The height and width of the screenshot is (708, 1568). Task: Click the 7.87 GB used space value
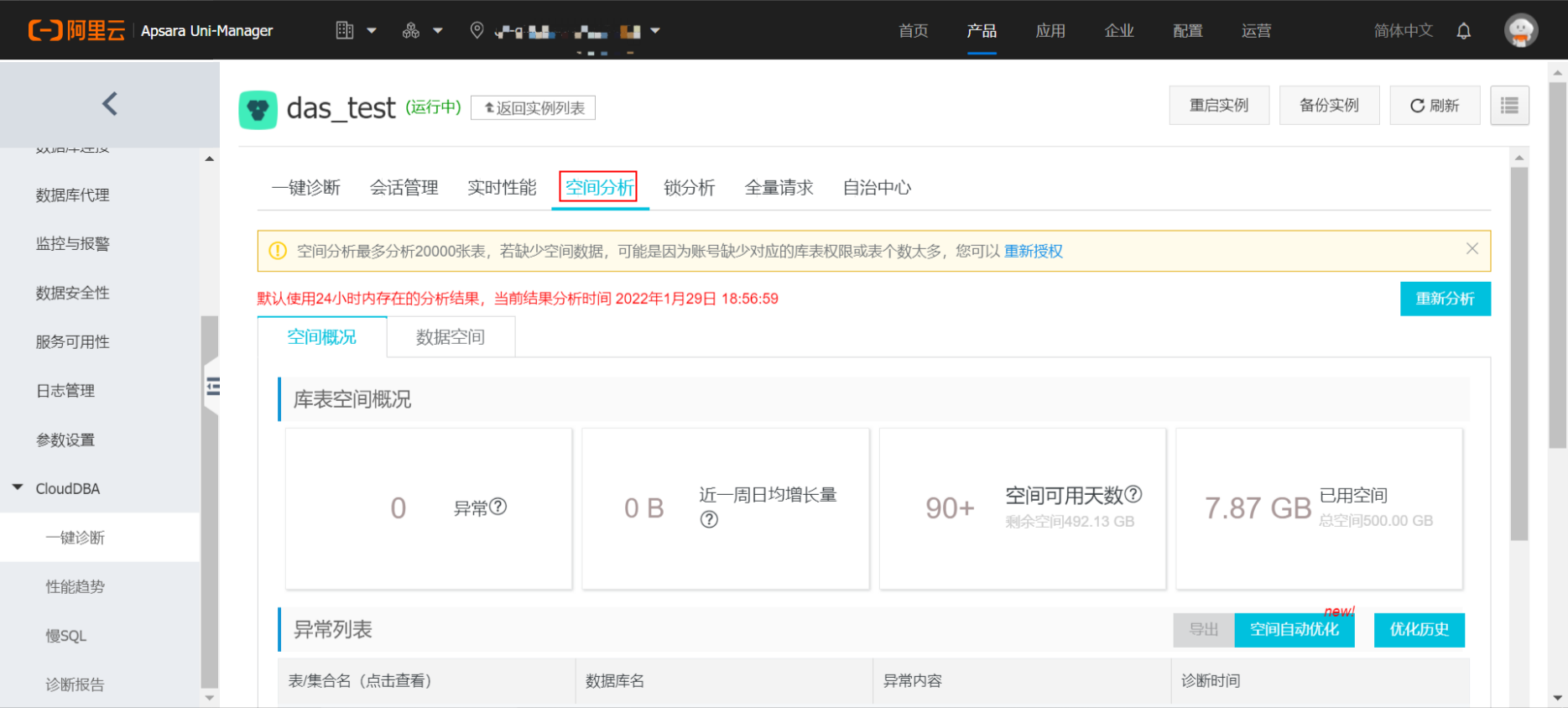[1258, 508]
